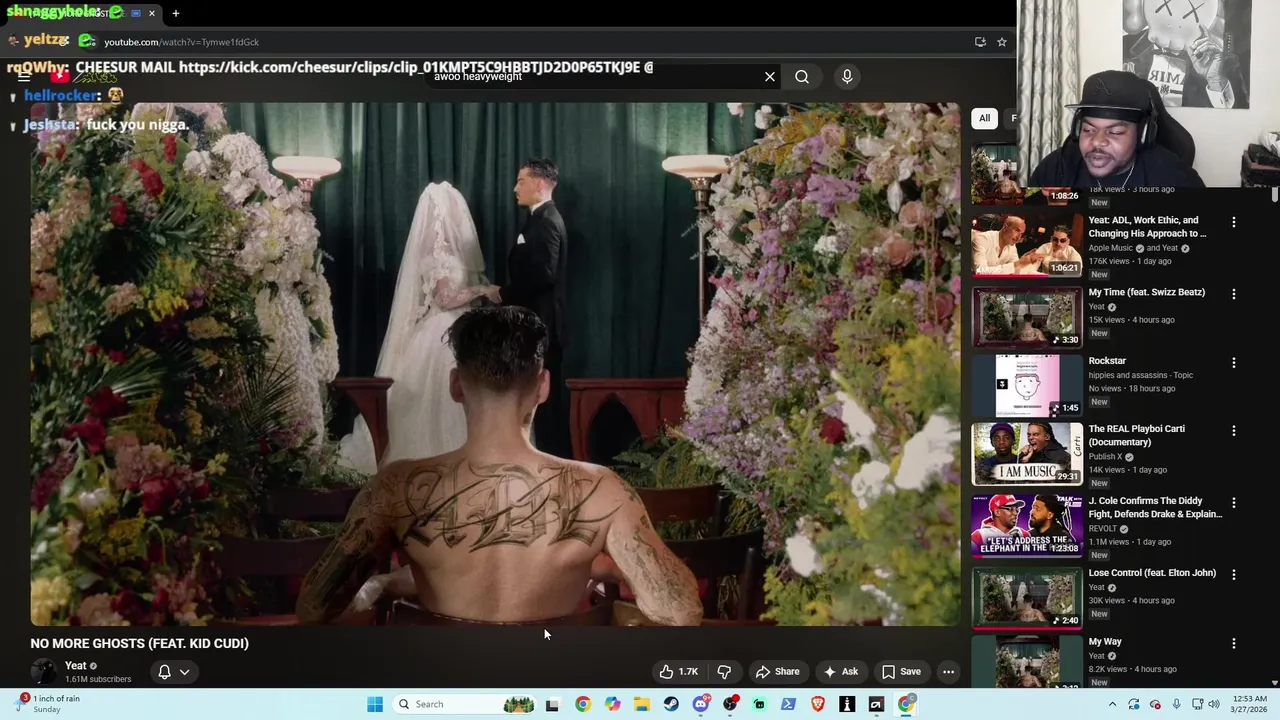Click the youtube.com address bar URL
This screenshot has height=720, width=1280.
point(181,42)
